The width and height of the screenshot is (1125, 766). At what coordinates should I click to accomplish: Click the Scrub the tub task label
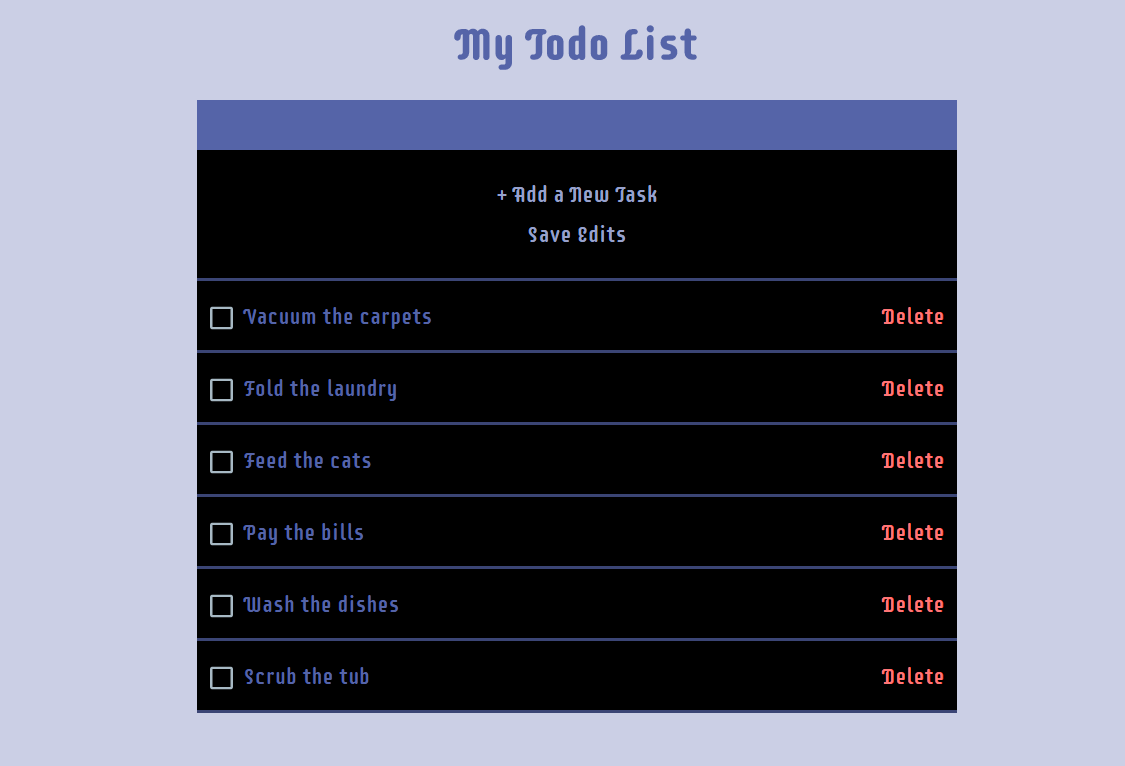307,677
